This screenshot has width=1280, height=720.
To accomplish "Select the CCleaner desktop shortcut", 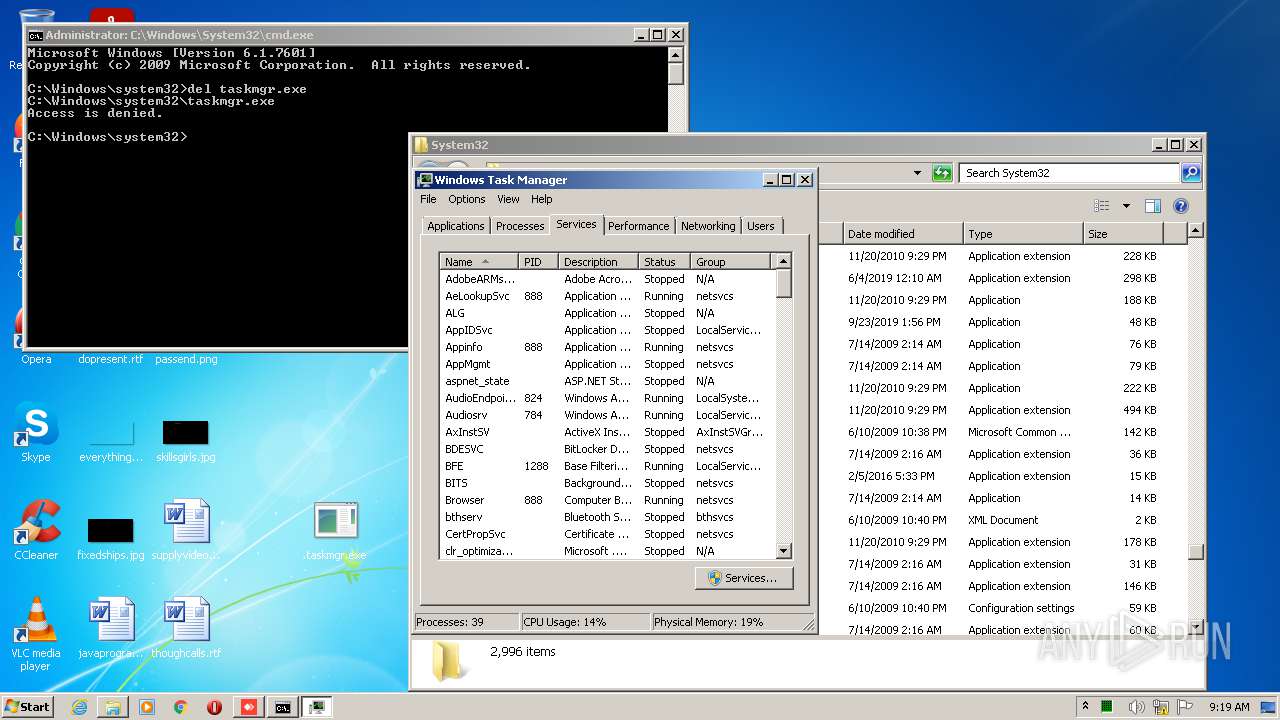I will [36, 530].
